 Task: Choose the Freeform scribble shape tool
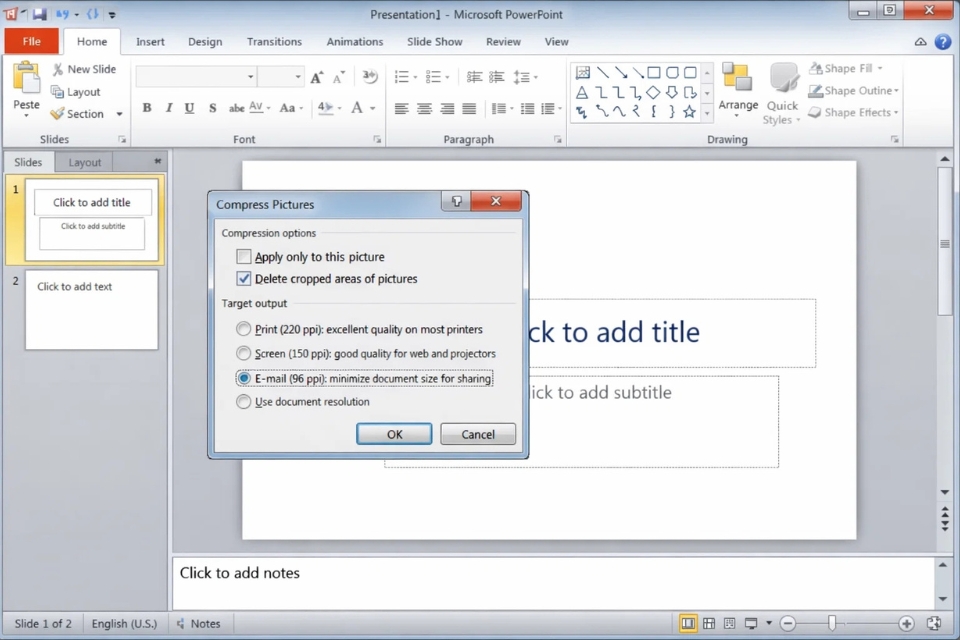(582, 112)
